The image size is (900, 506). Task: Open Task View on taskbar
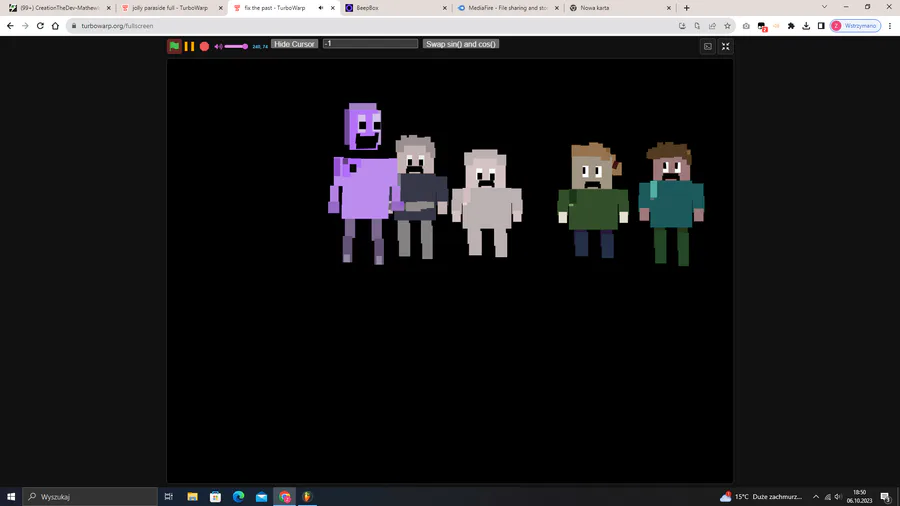169,497
